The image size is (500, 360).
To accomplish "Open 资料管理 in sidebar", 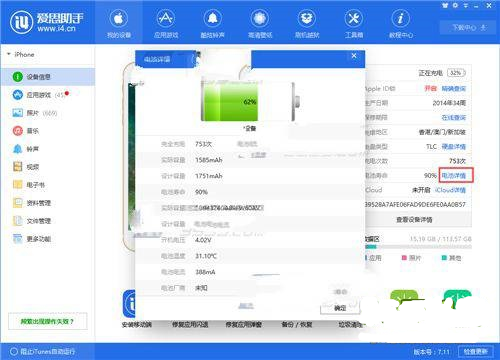I will 47,203.
